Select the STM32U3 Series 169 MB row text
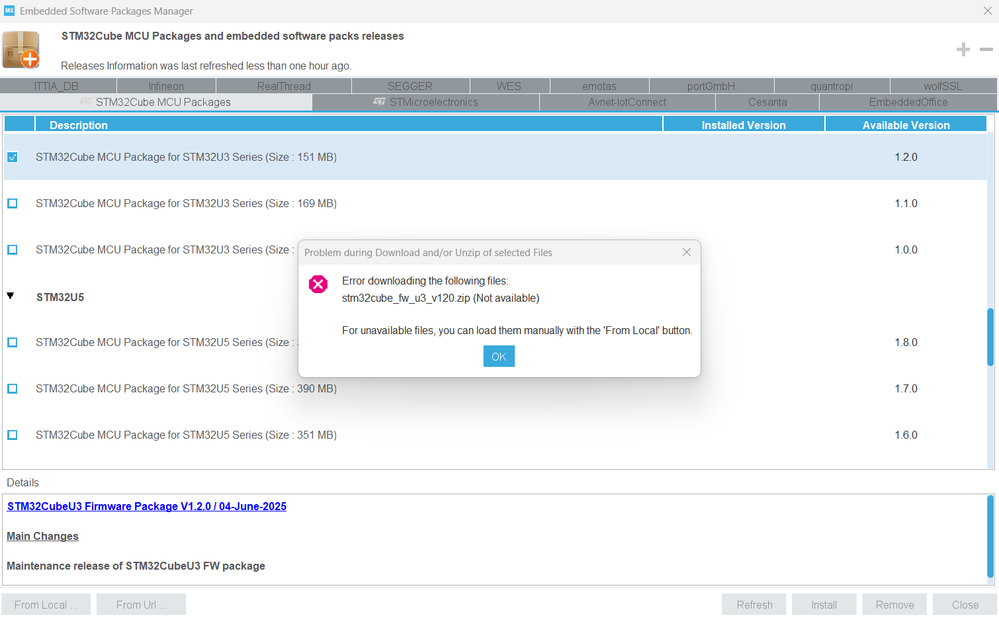999x618 pixels. click(186, 203)
